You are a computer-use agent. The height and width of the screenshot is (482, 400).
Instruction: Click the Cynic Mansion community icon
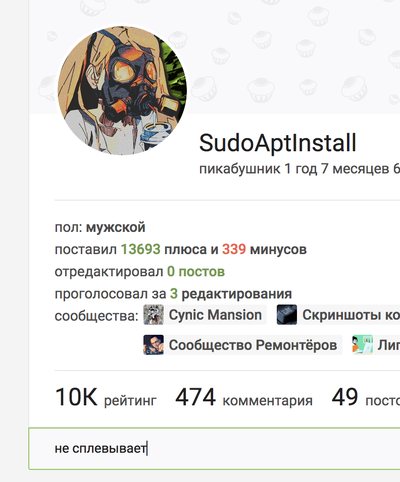(x=153, y=315)
